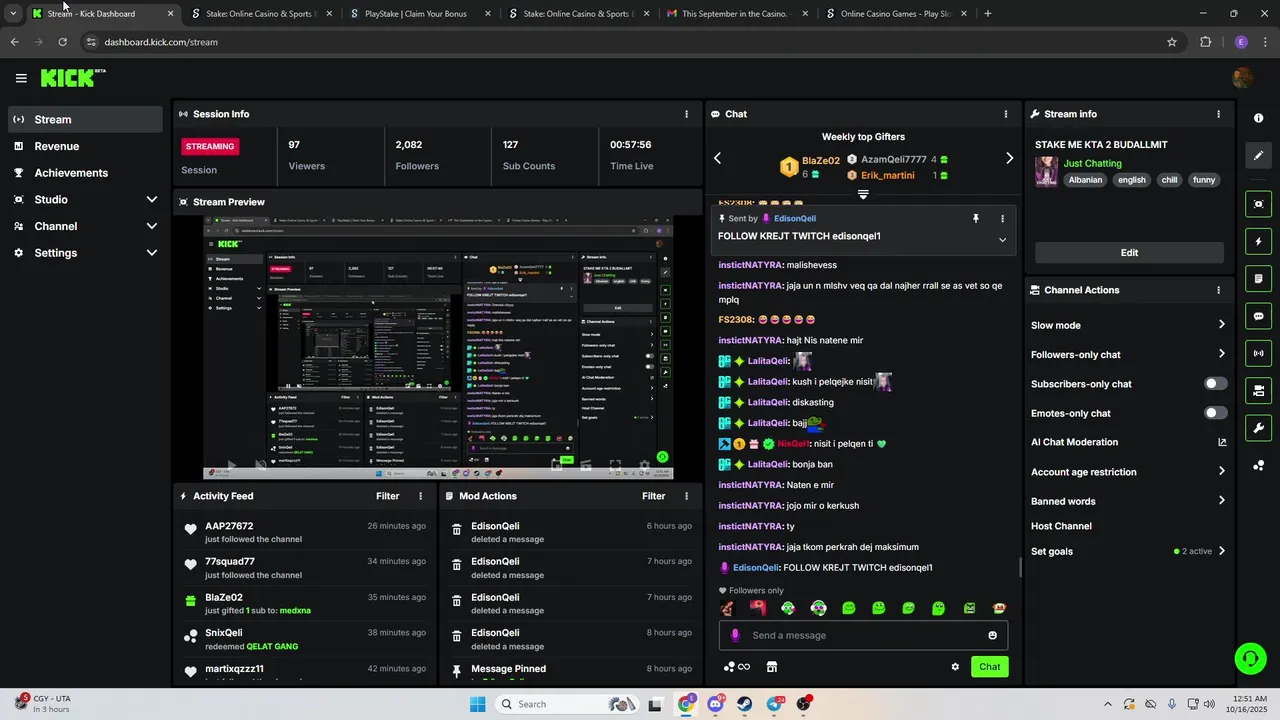Switch to PlayStake Claim Your Bonus tab
1280x720 pixels.
click(x=419, y=14)
